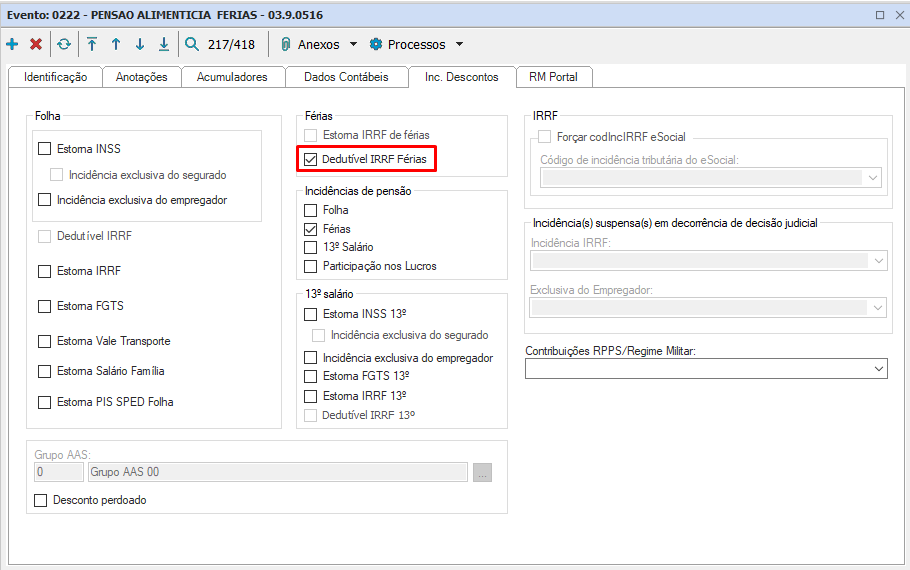Uncheck Férias under Incidências de pensão

(310, 229)
